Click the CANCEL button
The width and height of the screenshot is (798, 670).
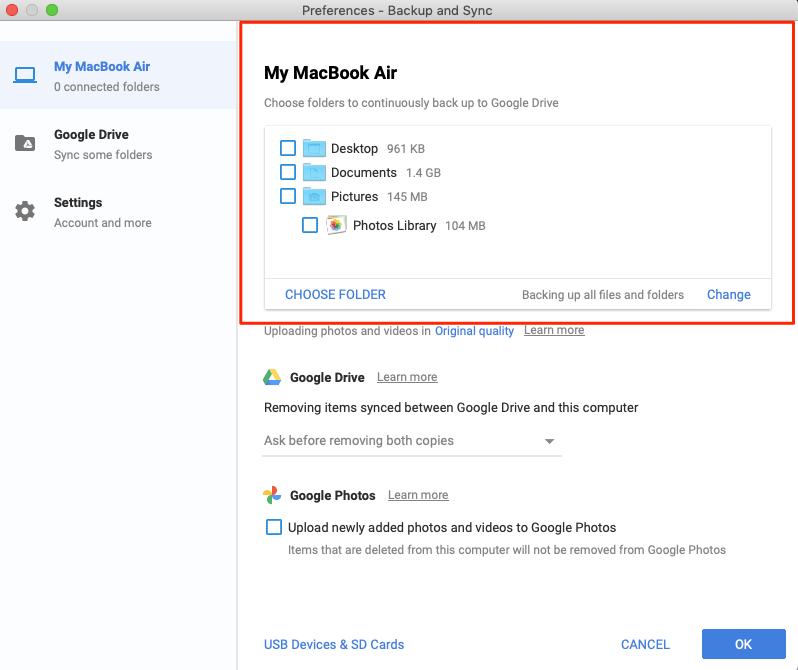click(x=645, y=644)
